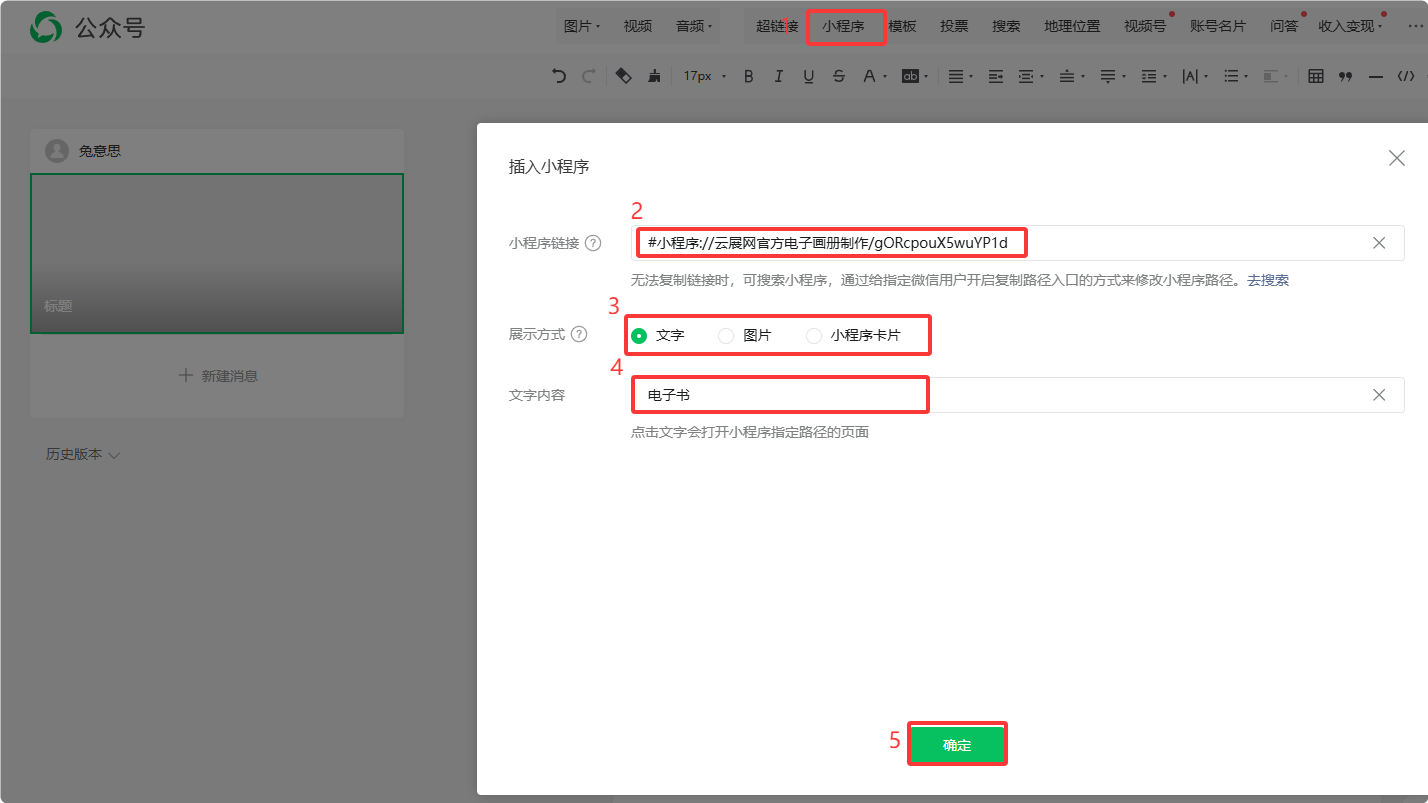Open the 图片 insert dropdown

click(x=581, y=26)
